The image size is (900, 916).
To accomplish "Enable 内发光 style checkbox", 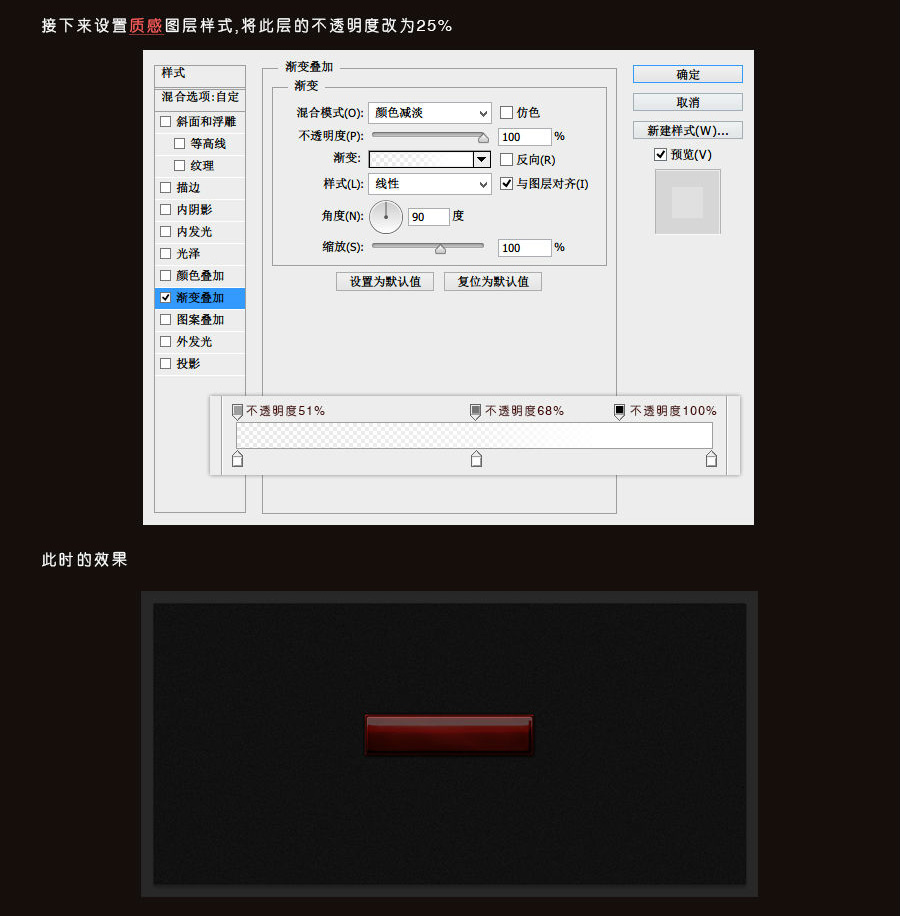I will point(166,232).
